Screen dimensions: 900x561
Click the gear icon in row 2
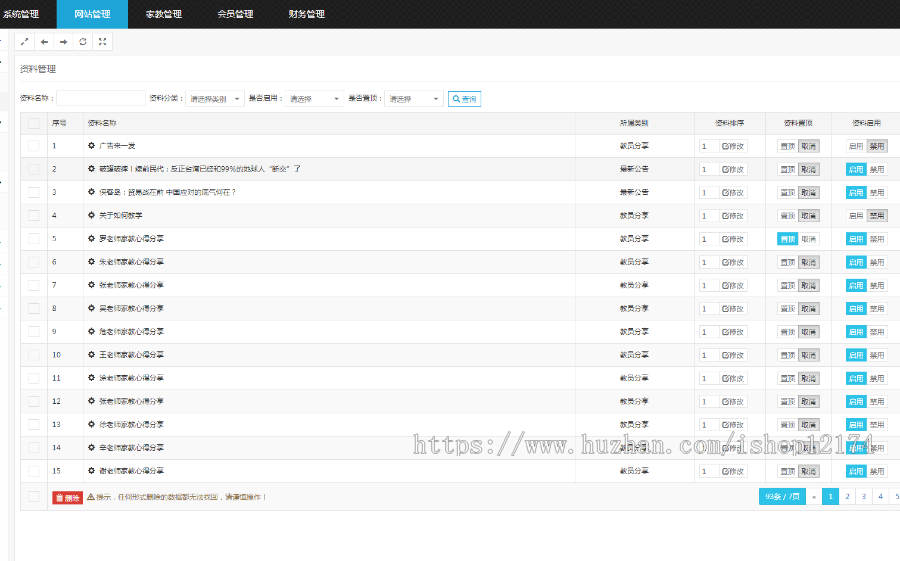(91, 169)
